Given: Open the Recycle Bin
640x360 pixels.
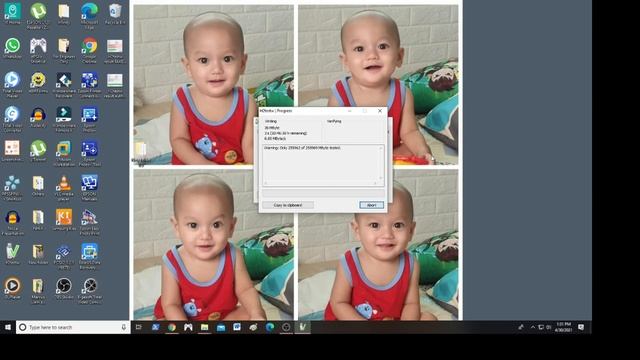Looking at the screenshot, I should coord(115,14).
